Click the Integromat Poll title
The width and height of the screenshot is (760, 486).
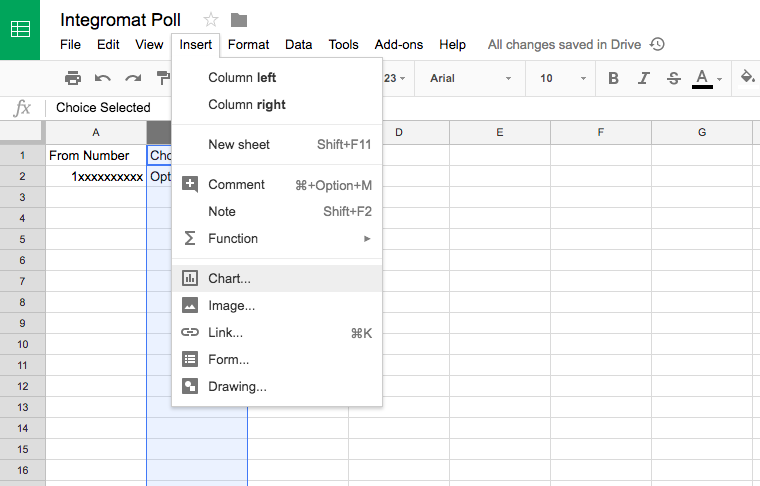tap(120, 20)
